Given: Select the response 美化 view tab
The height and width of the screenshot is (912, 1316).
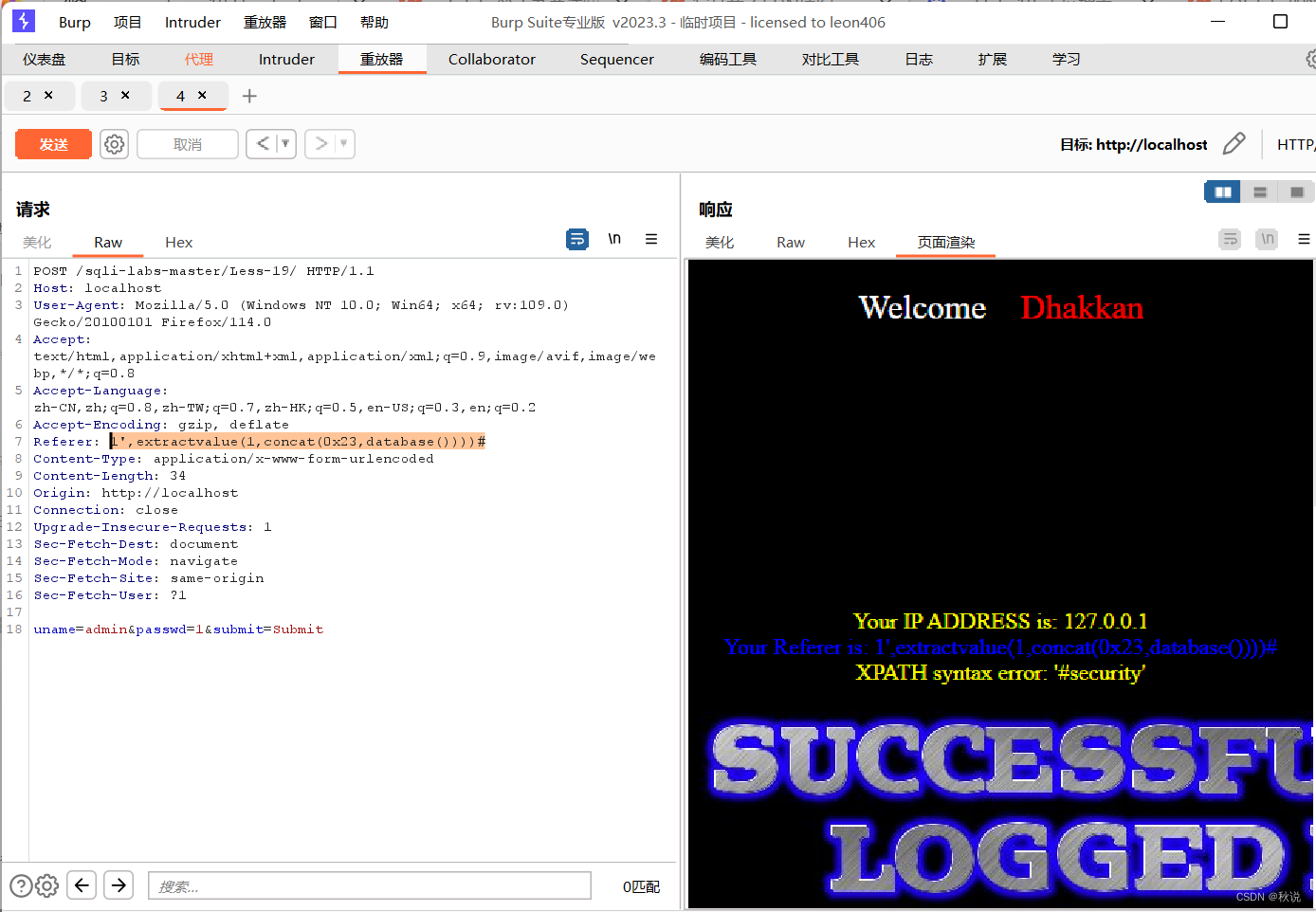Looking at the screenshot, I should pos(720,243).
